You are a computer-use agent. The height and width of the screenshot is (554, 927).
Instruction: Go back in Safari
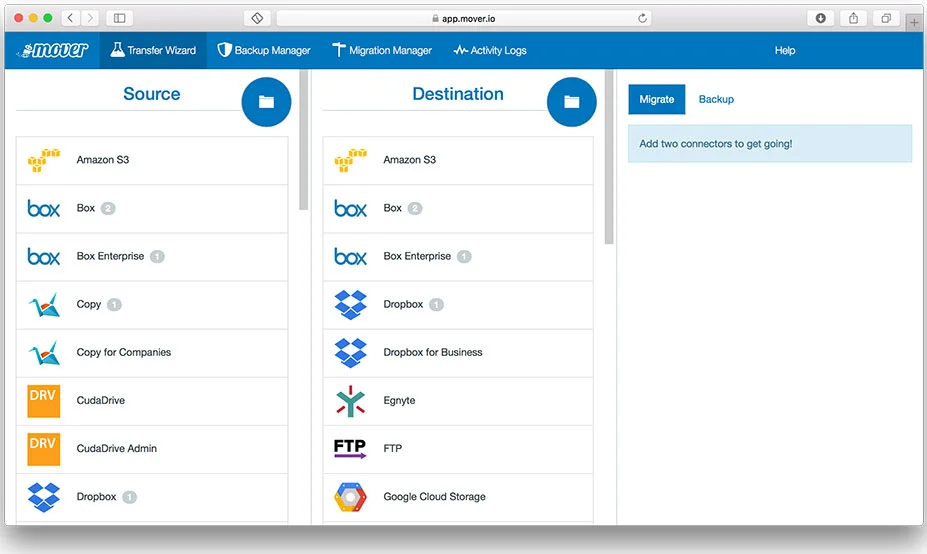tap(70, 18)
